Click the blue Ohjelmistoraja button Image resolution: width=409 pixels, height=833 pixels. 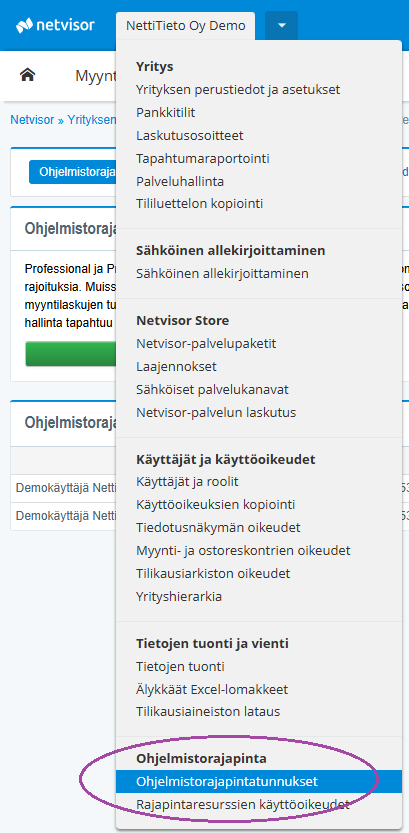(73, 172)
